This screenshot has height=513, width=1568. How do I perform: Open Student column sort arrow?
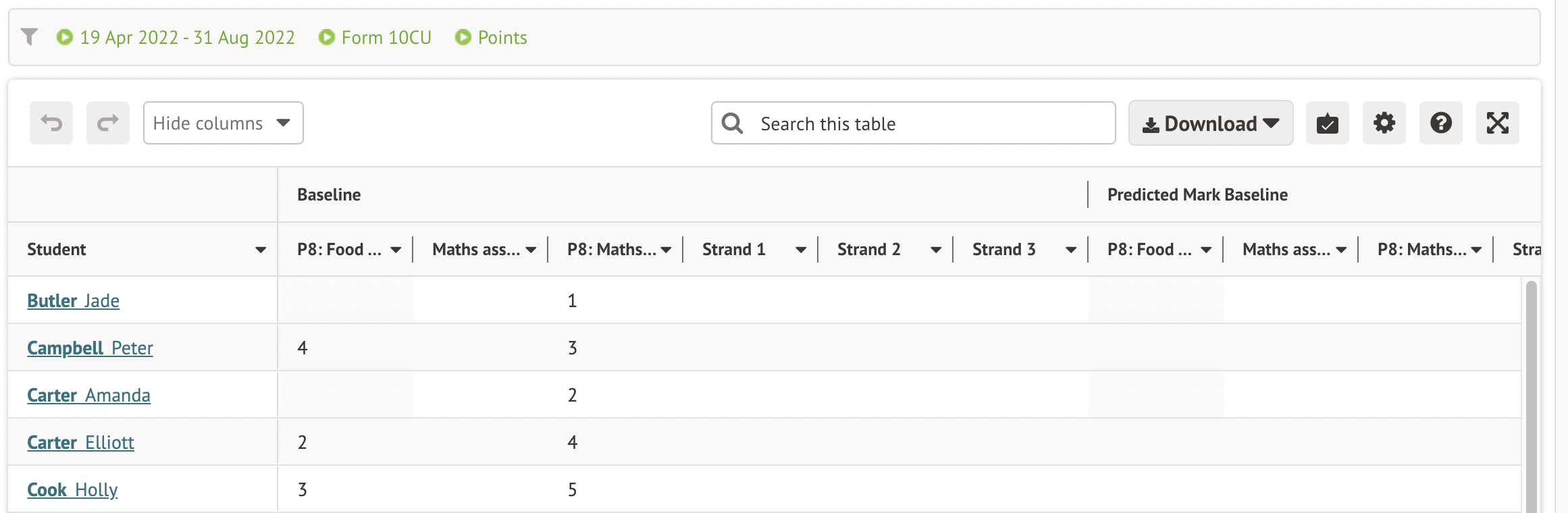[x=261, y=250]
